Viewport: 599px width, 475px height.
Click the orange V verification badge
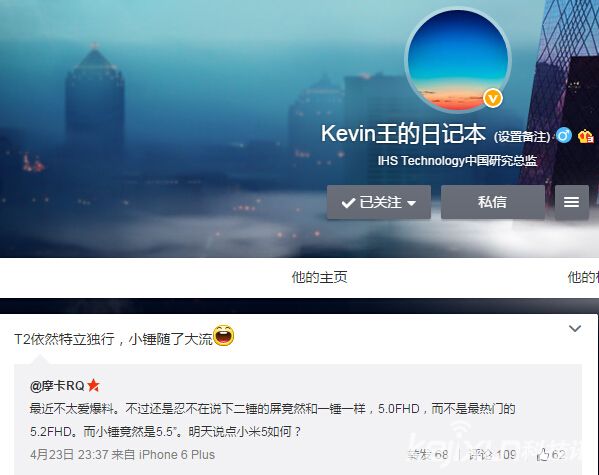point(493,98)
